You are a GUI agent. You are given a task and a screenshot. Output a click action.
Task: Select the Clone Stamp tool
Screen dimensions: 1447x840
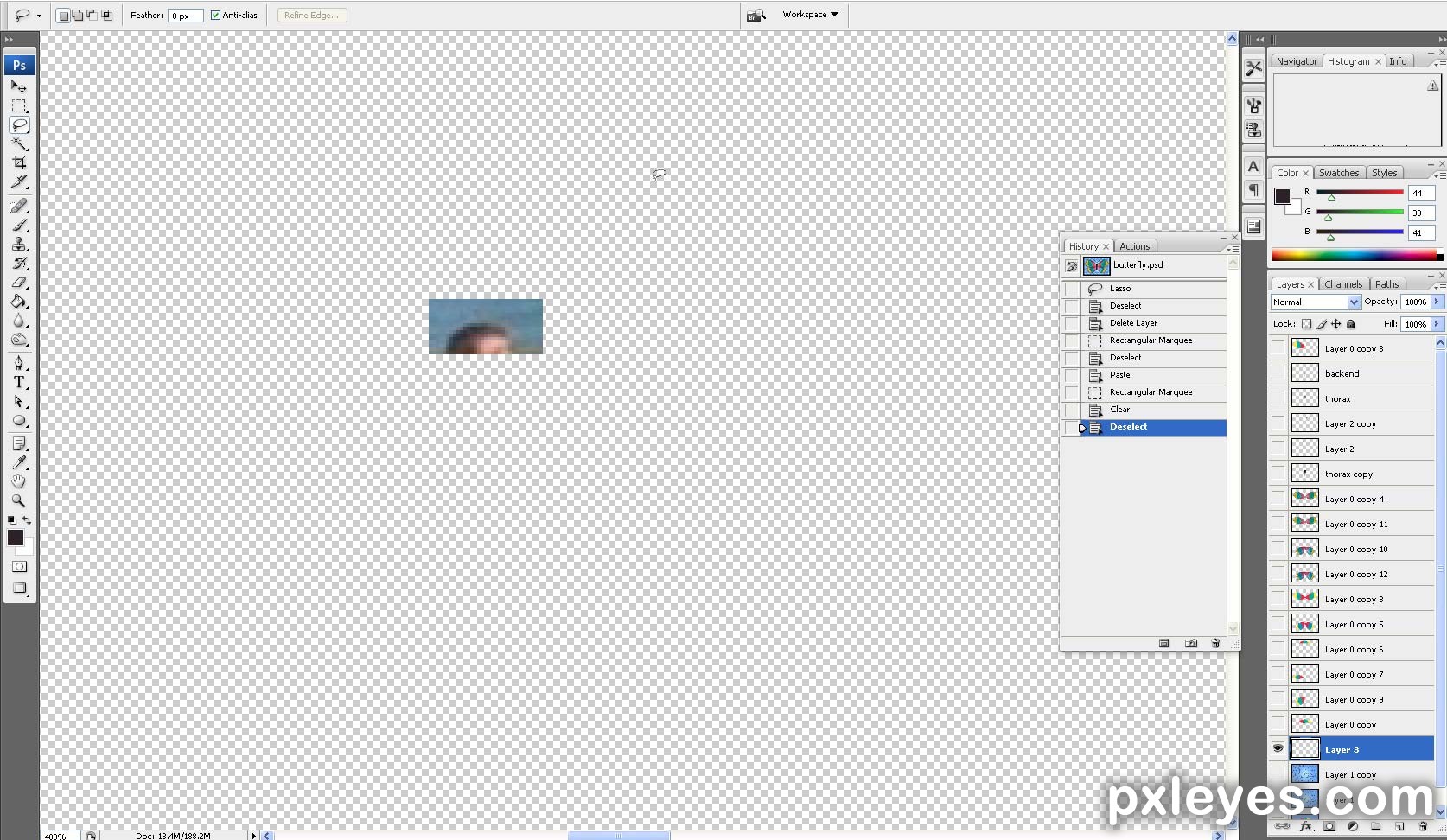(19, 245)
